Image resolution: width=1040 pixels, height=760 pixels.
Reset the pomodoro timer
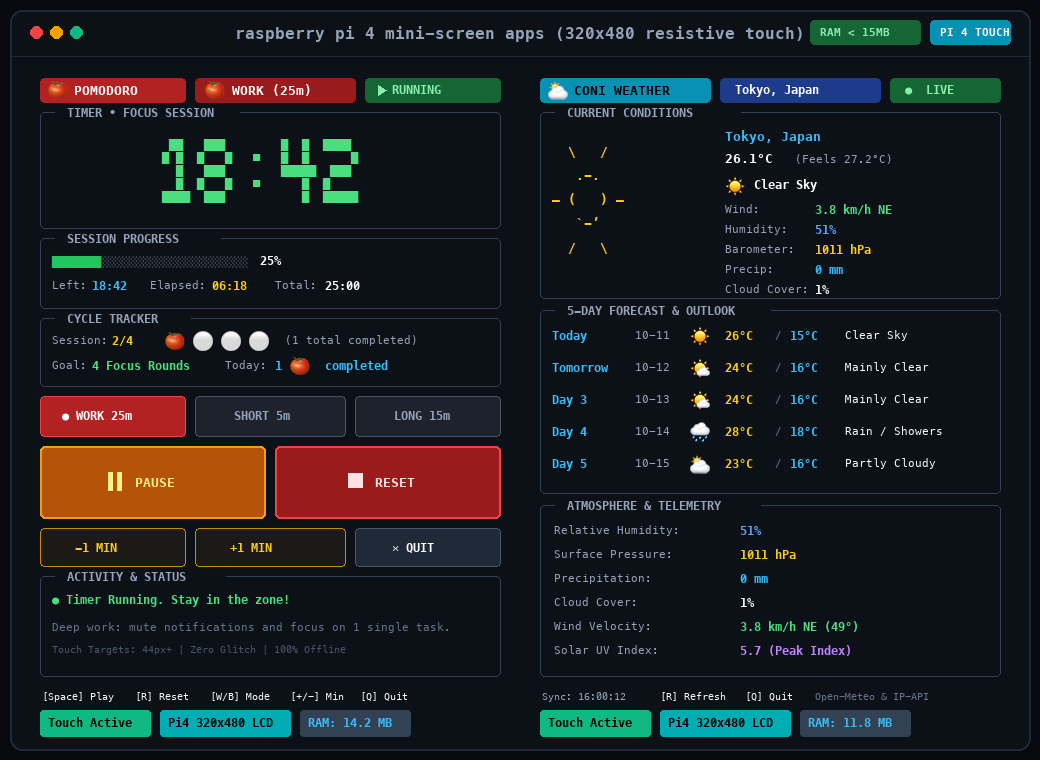tap(387, 482)
